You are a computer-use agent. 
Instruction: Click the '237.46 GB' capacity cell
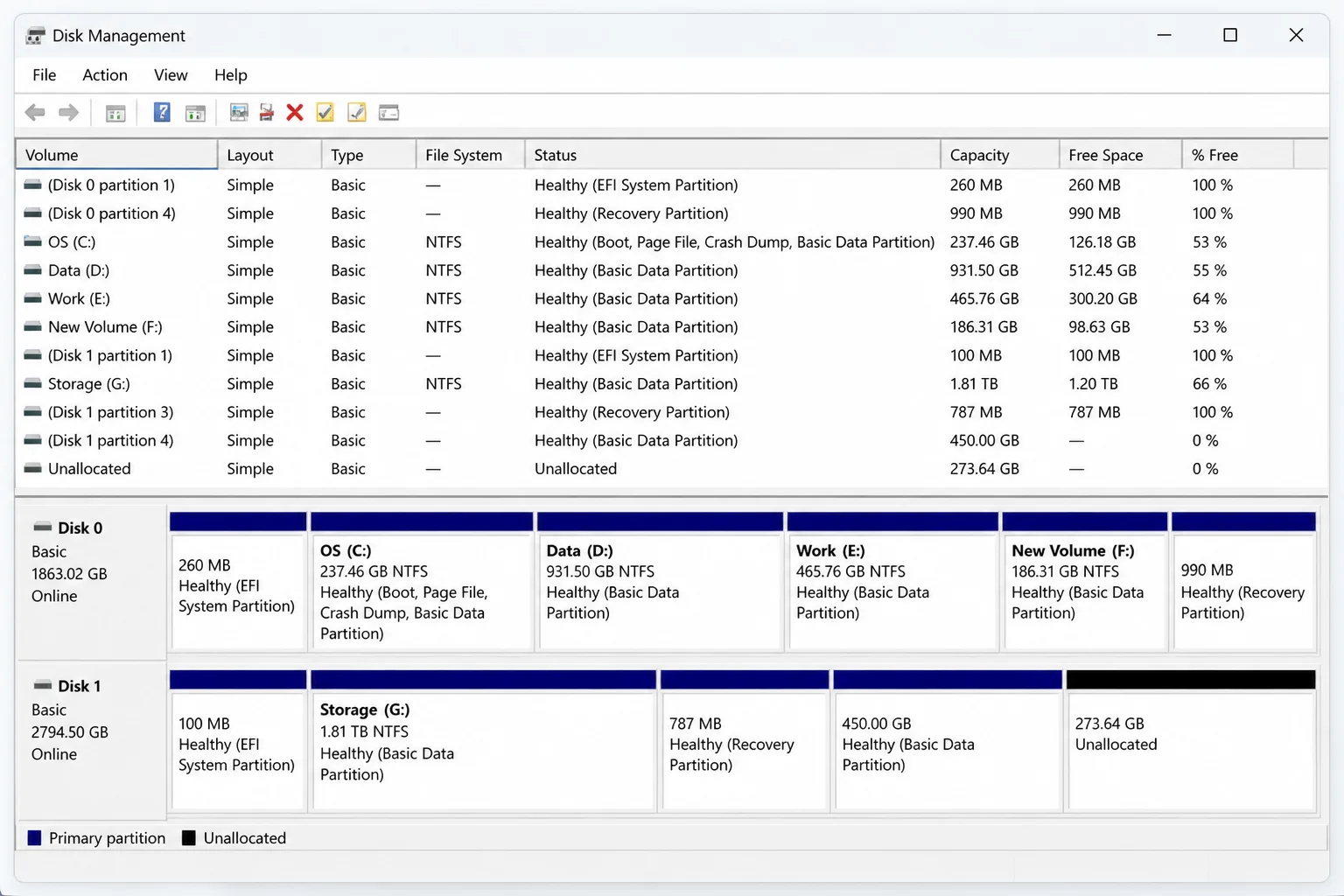984,241
